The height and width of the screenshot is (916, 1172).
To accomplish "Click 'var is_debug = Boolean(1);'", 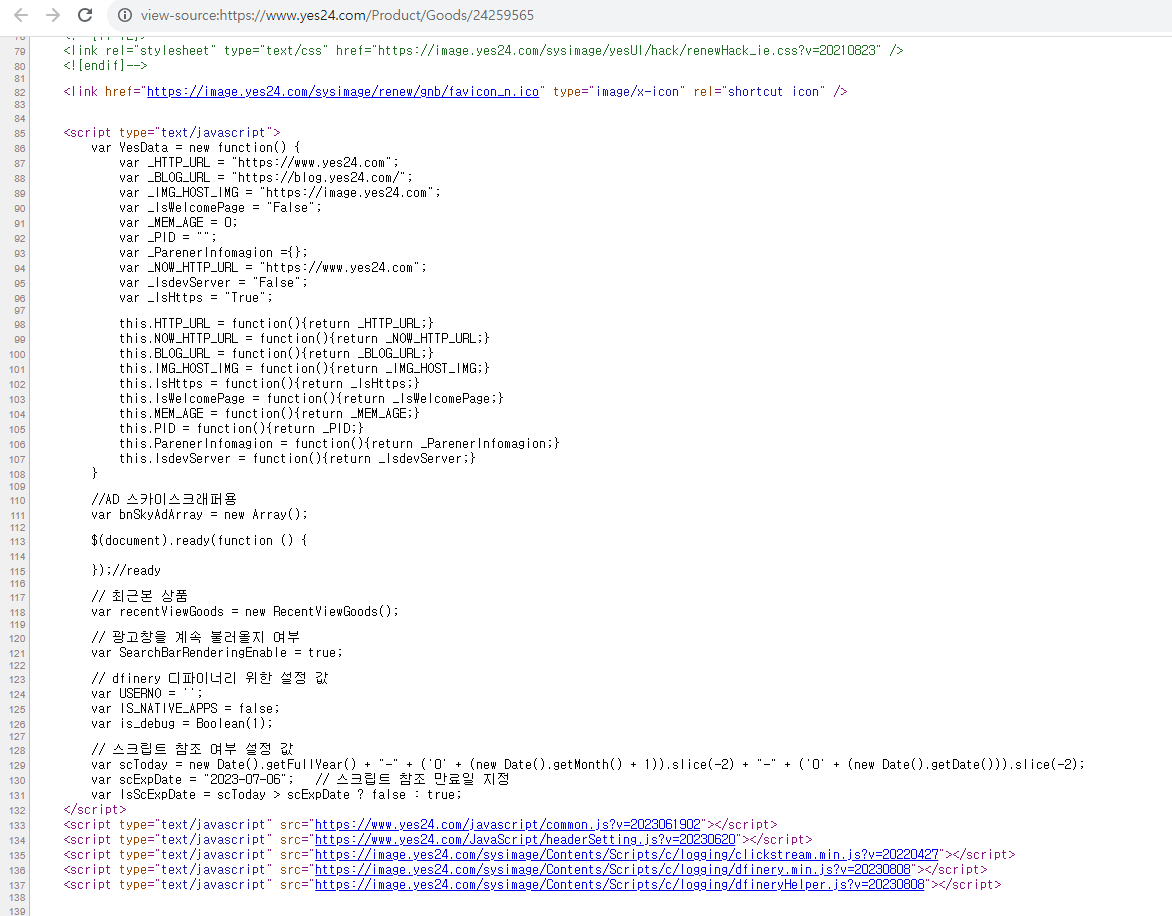I will [x=182, y=723].
